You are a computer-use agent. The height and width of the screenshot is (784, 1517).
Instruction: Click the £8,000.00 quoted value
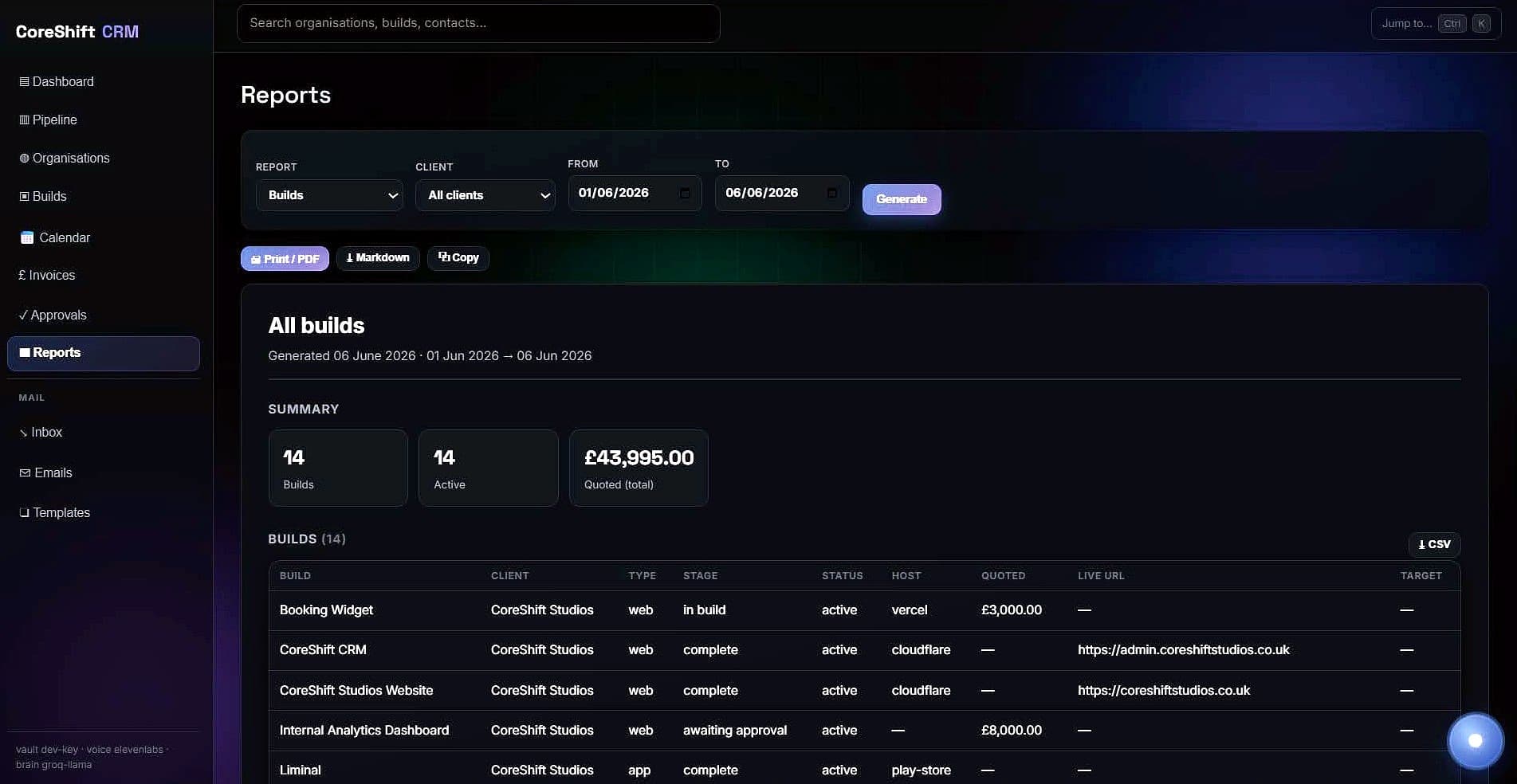[1012, 731]
